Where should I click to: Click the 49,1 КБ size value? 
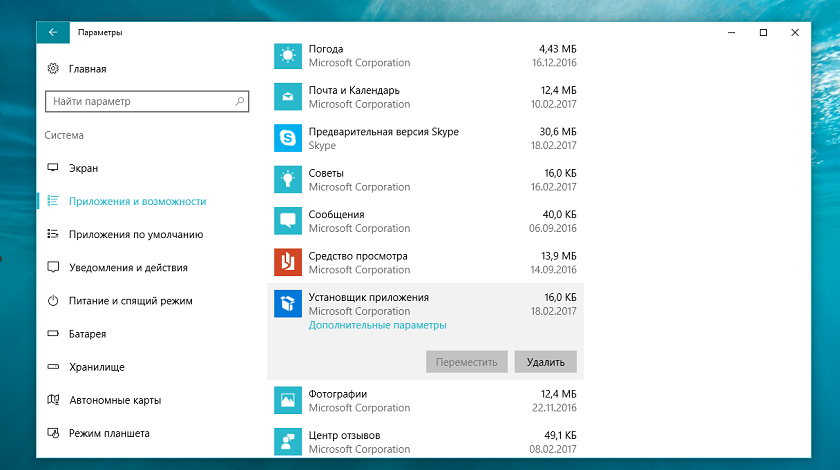click(x=560, y=435)
